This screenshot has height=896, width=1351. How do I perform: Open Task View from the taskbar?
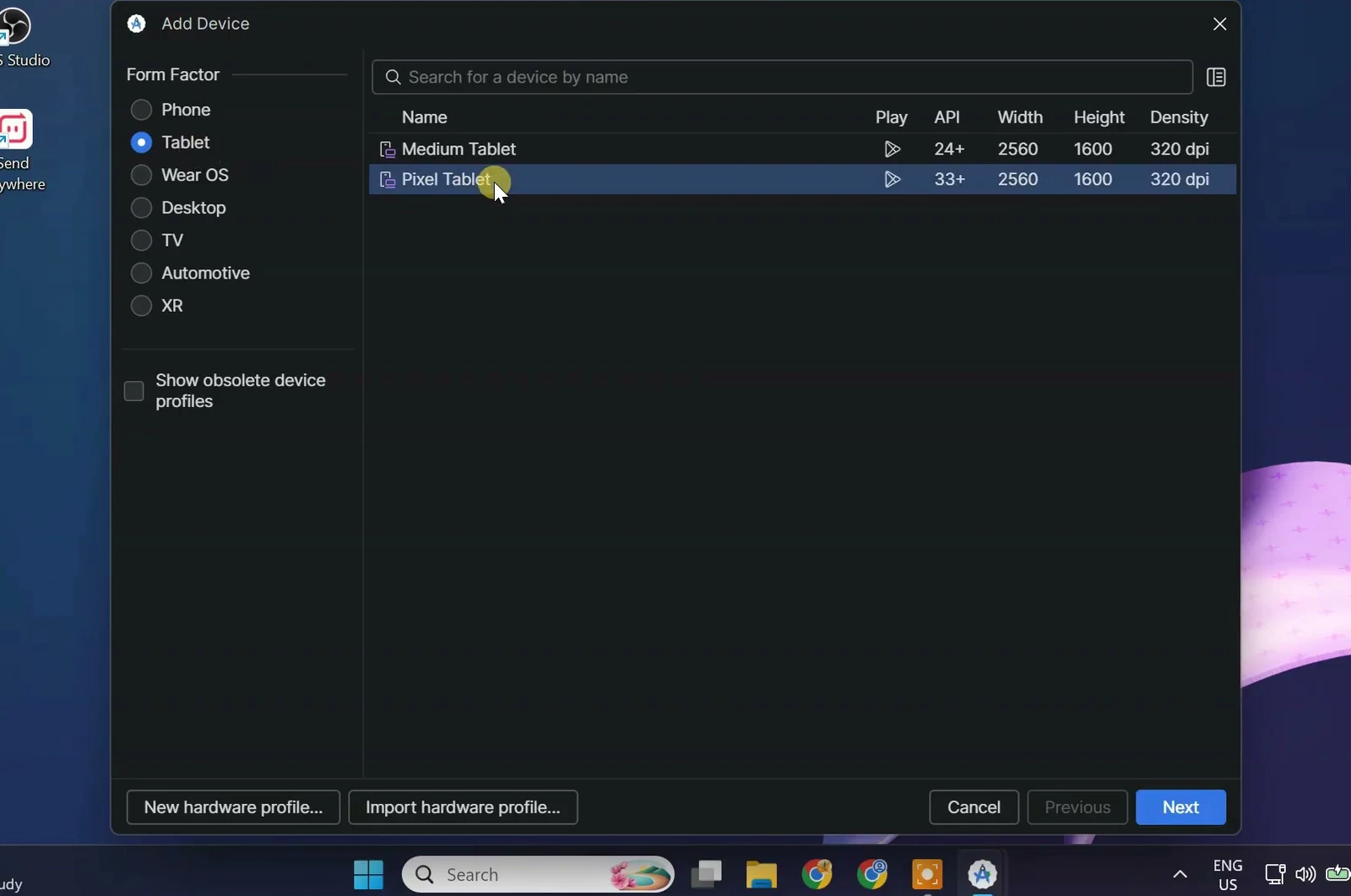706,874
